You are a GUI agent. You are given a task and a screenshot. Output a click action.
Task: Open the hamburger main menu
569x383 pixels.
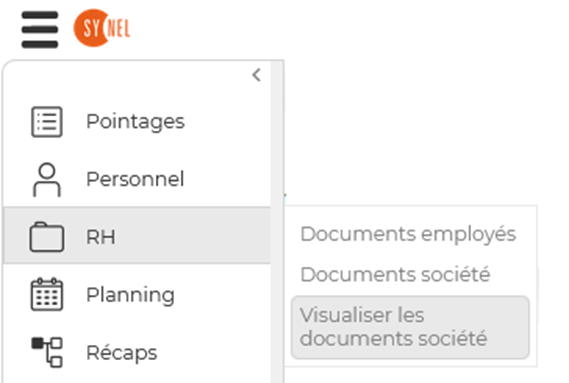click(x=40, y=29)
